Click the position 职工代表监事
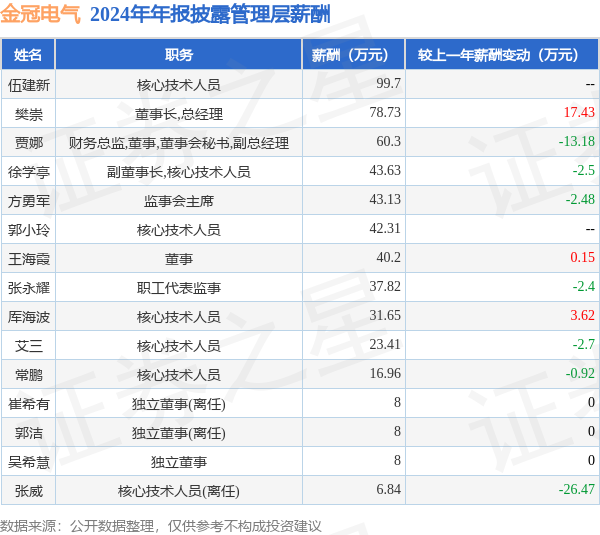 [179, 288]
